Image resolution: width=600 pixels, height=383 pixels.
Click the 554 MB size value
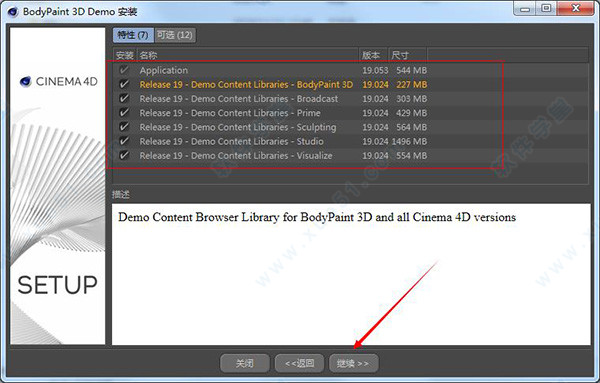411,155
